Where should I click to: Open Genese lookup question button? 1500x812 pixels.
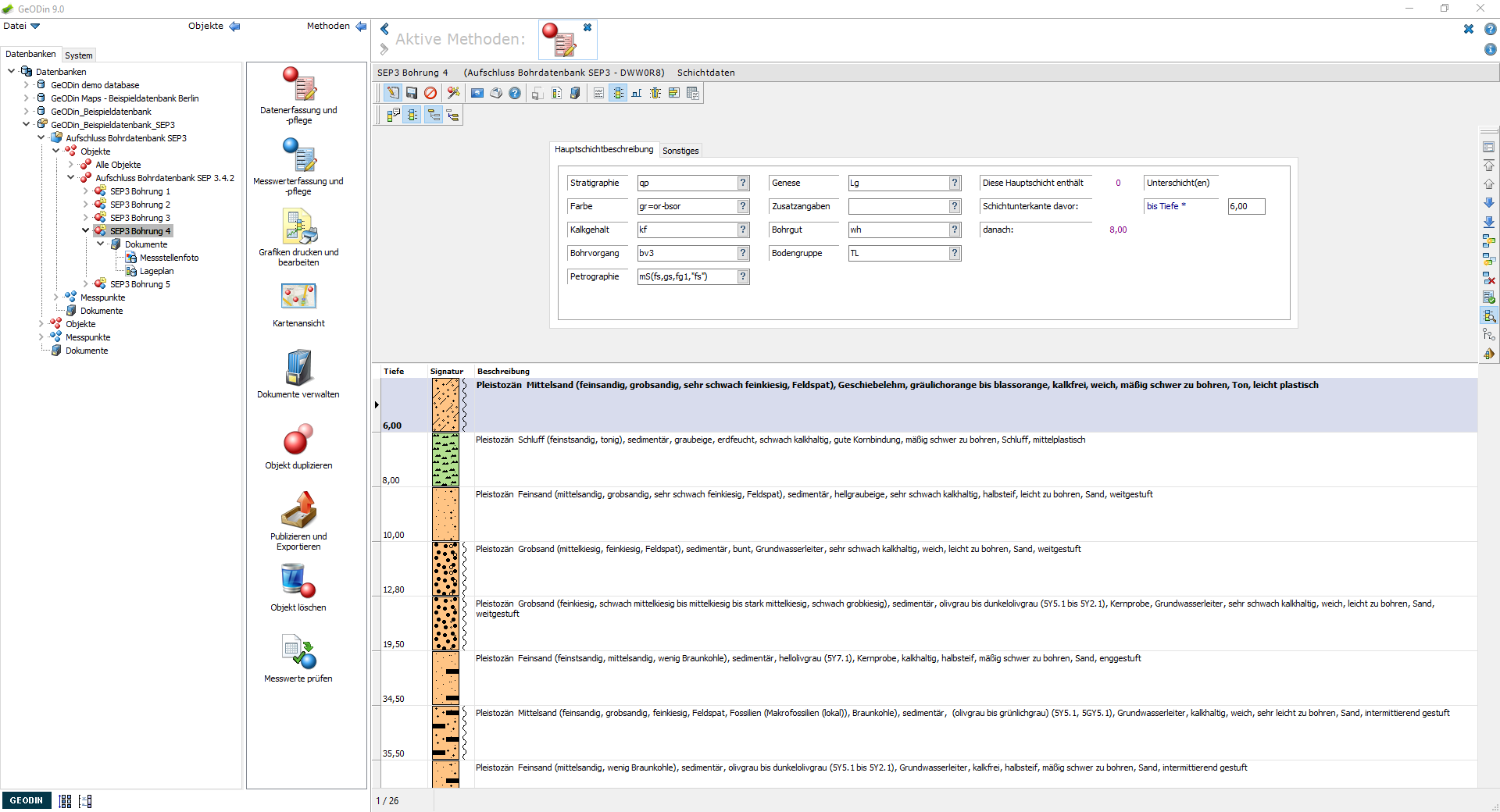click(x=955, y=183)
